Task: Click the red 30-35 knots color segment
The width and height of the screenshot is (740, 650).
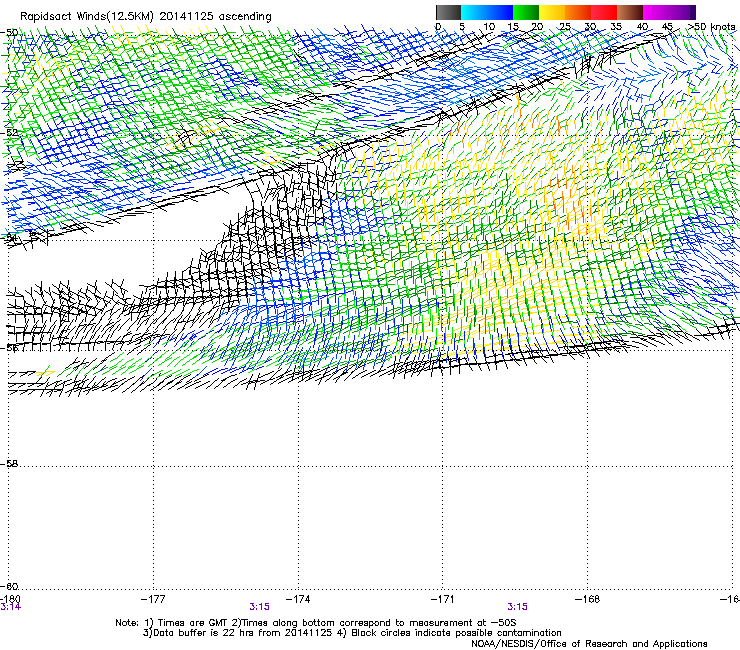Action: [x=604, y=12]
